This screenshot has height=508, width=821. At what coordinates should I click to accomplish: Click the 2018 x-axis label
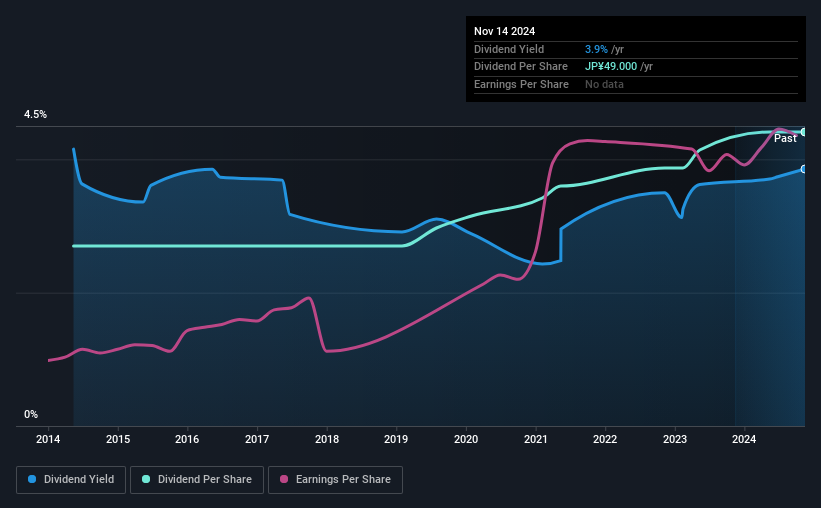327,439
